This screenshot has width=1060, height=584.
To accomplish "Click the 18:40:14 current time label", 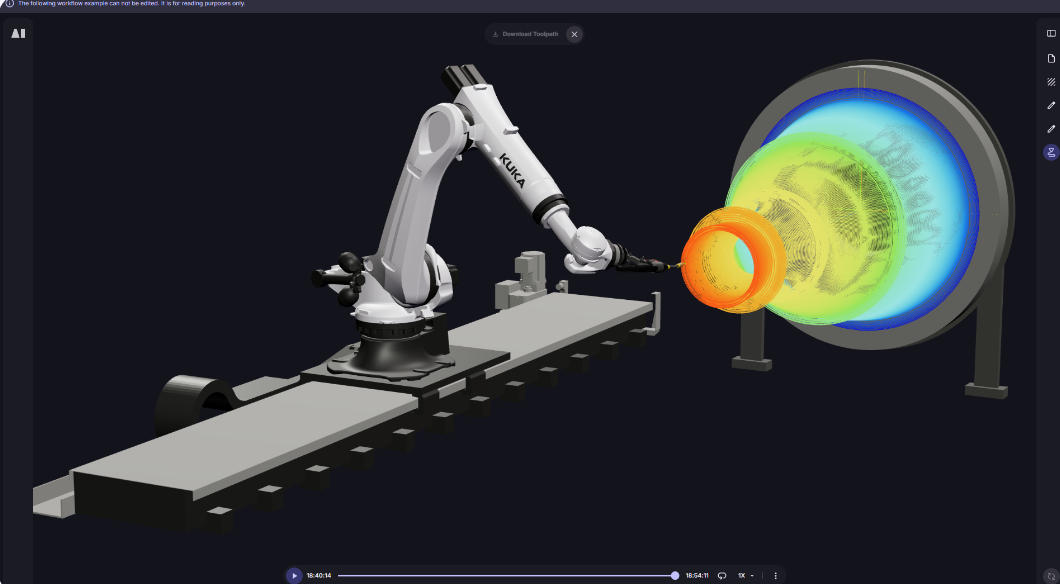I will point(319,576).
